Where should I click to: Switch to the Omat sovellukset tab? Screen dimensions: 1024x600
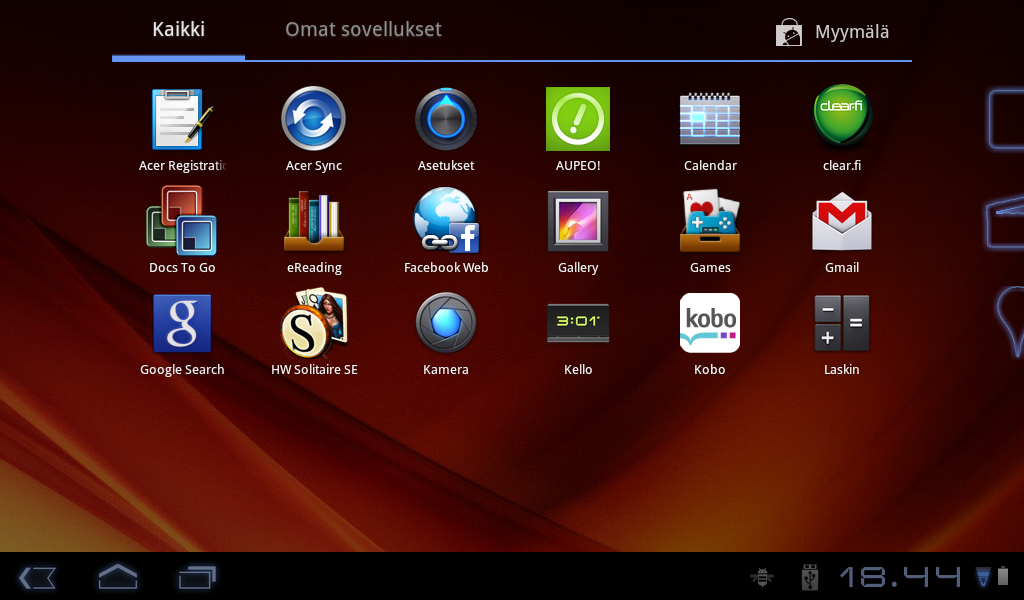coord(363,30)
